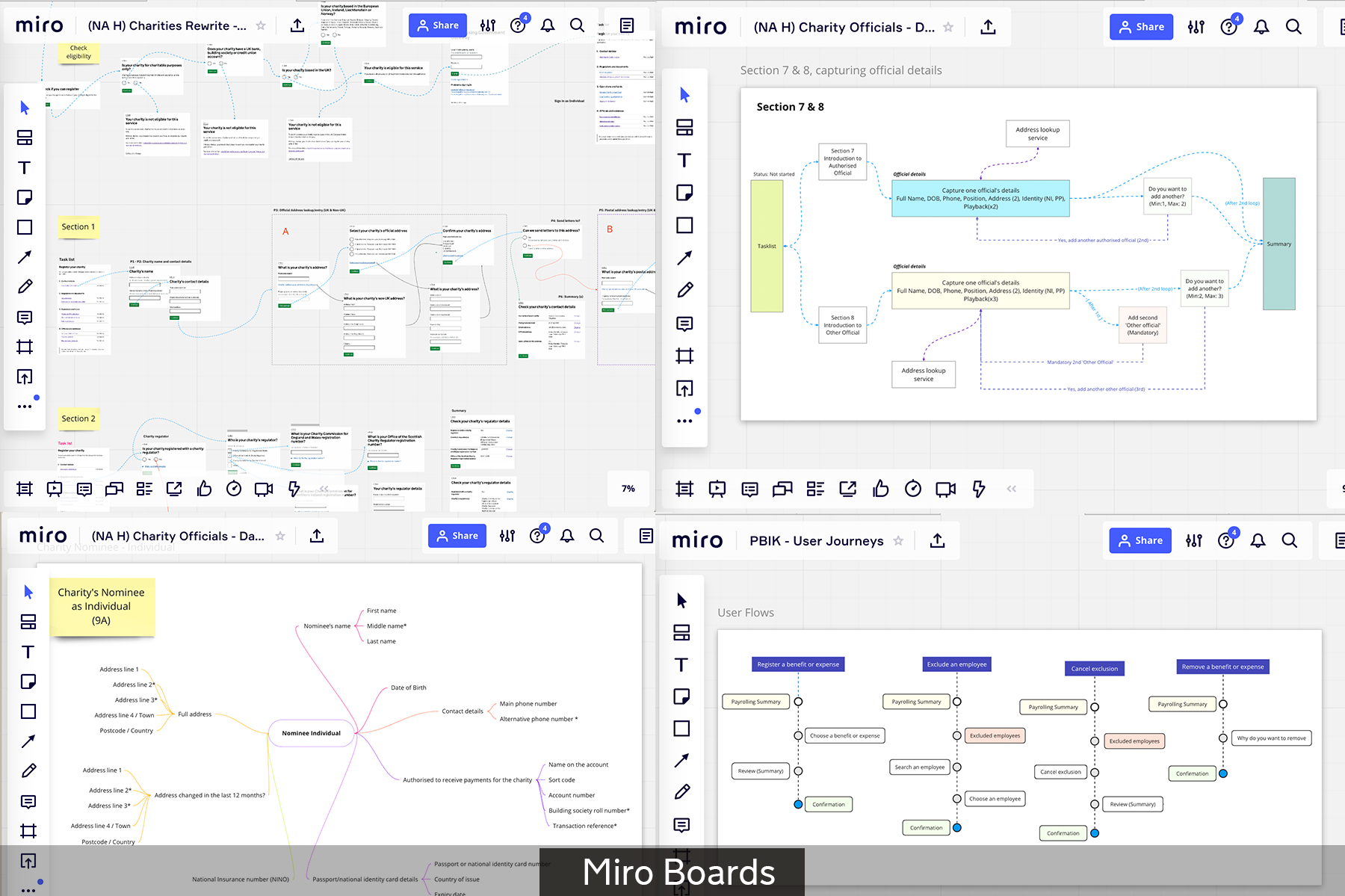This screenshot has height=896, width=1345.
Task: Select 'Section 8 Introduction to Other Official' box
Action: (x=843, y=325)
